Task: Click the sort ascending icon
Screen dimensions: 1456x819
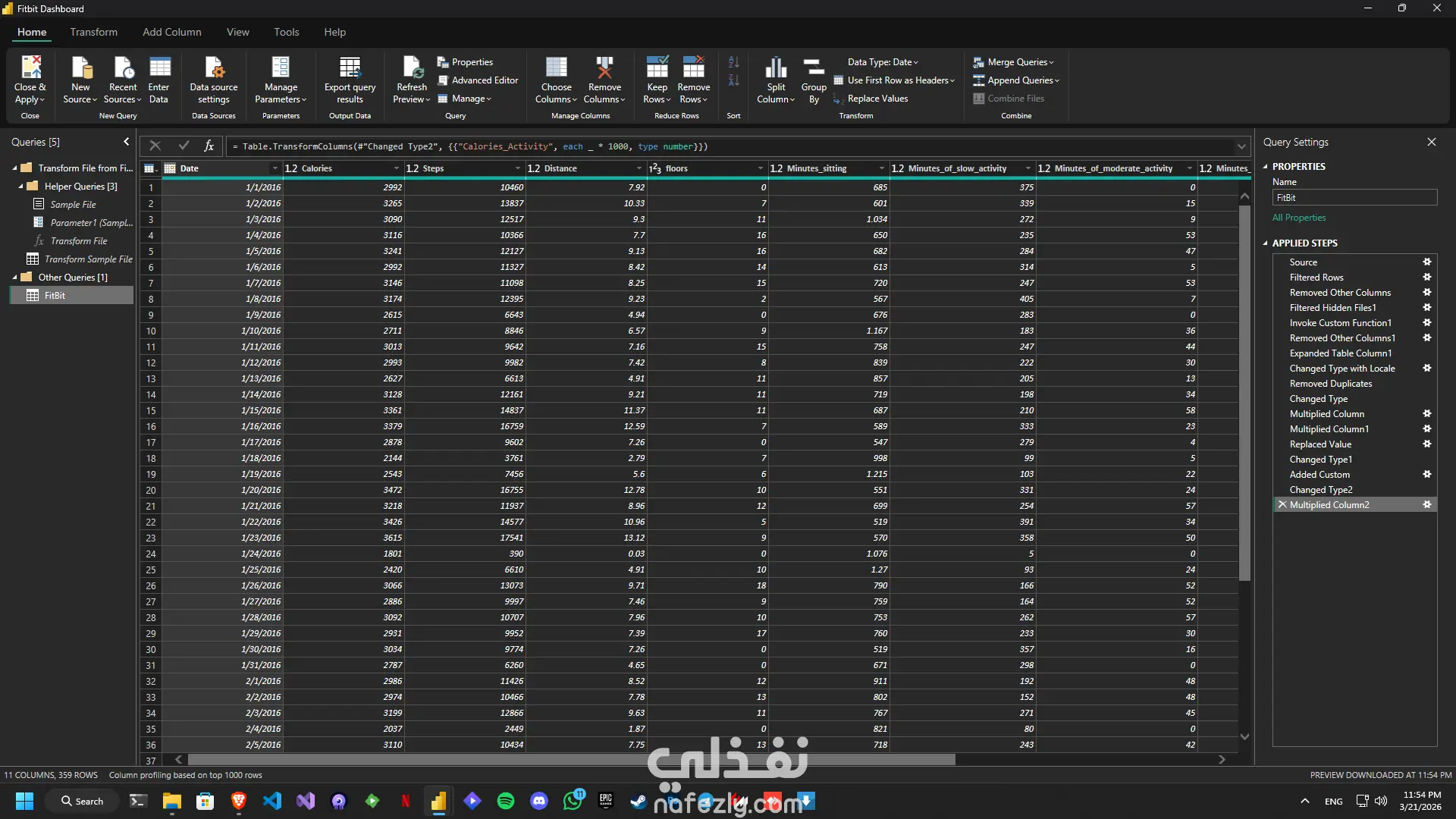Action: tap(733, 62)
